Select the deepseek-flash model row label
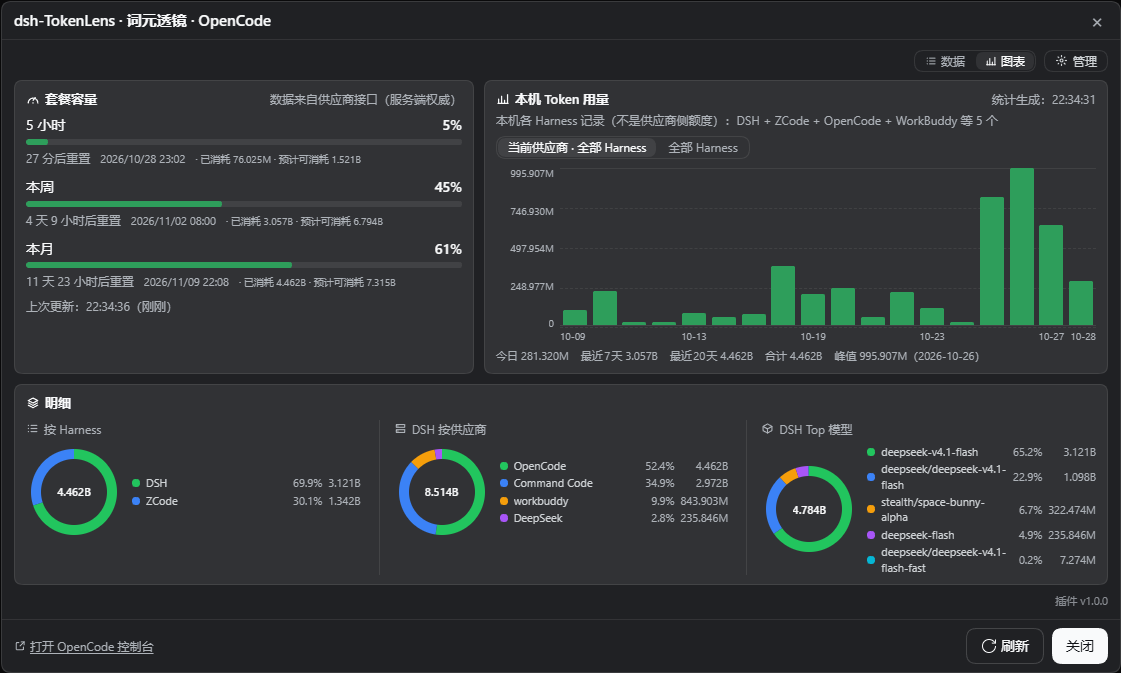 917,535
